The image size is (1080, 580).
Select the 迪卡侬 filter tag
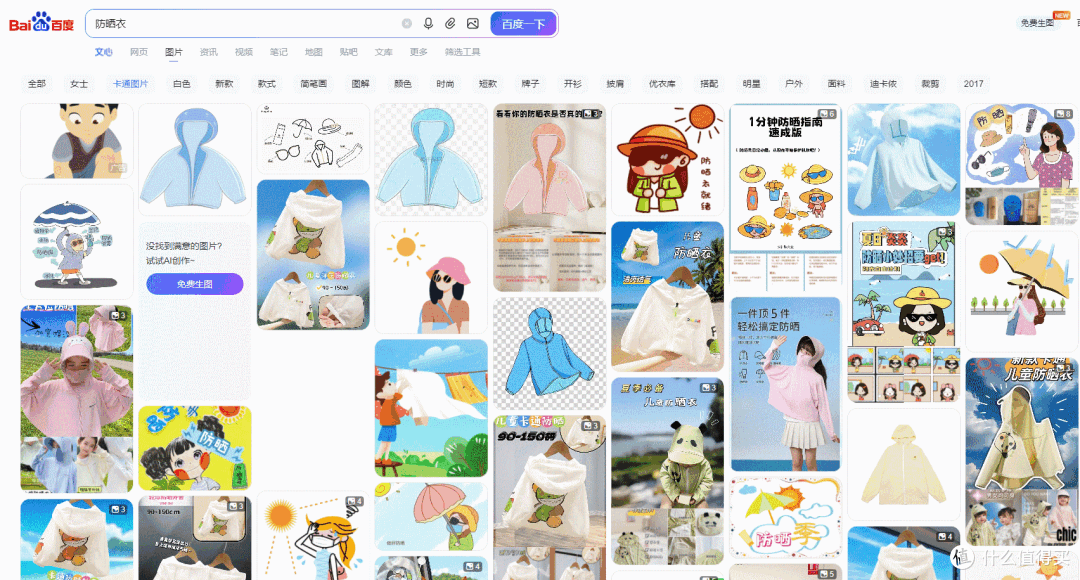pos(883,83)
